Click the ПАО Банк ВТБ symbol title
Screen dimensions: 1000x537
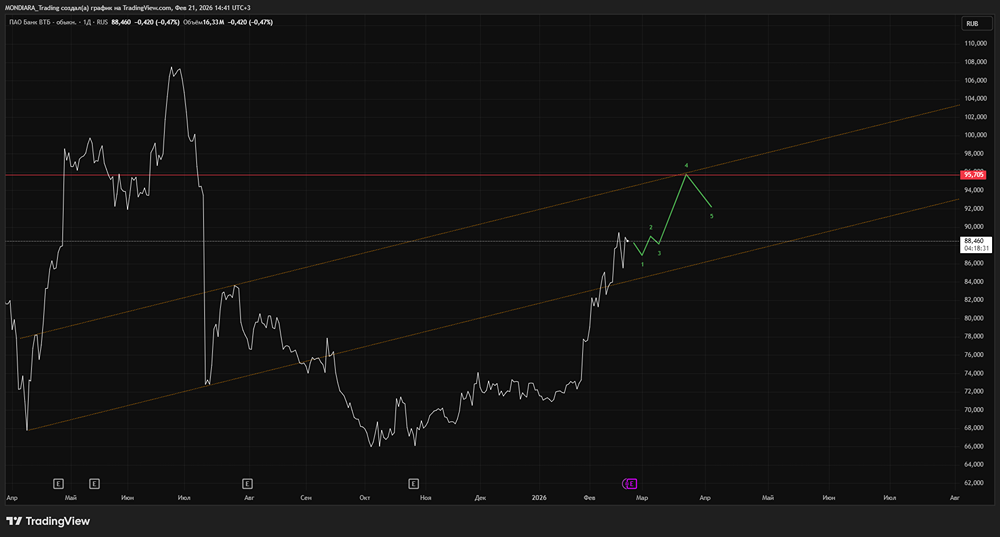click(58, 22)
